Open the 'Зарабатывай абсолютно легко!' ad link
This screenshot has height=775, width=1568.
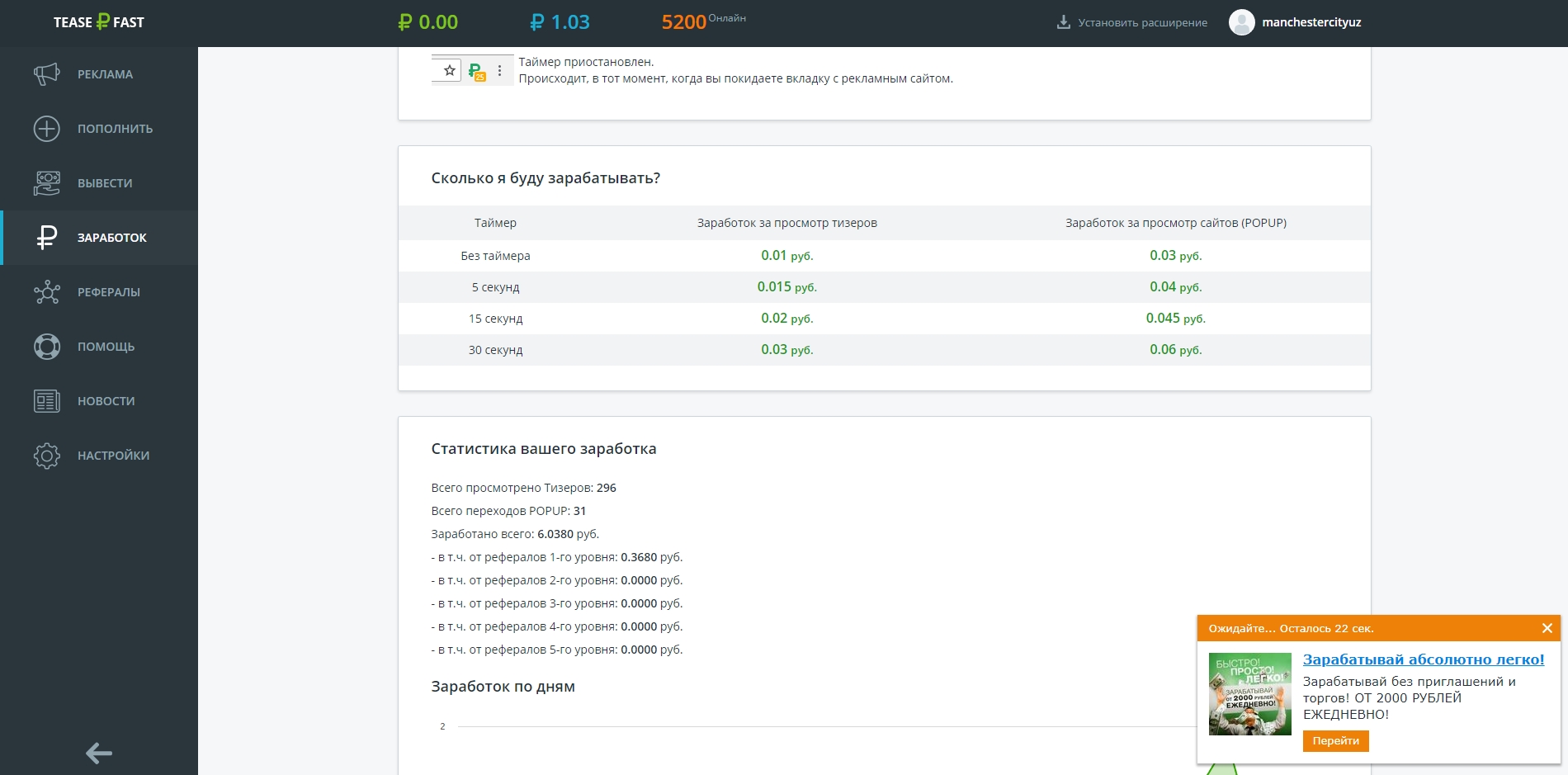(x=1423, y=659)
